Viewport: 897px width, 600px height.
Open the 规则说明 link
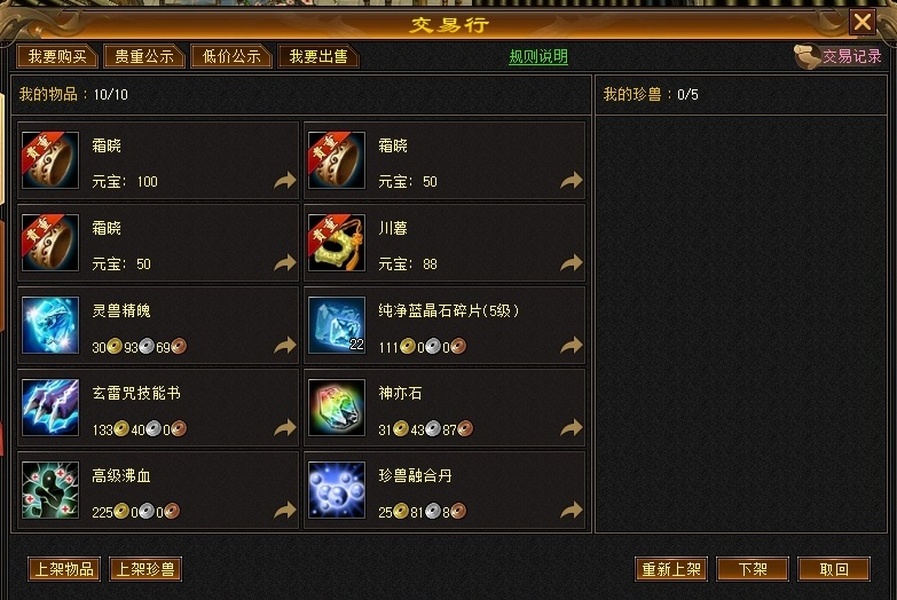[538, 57]
